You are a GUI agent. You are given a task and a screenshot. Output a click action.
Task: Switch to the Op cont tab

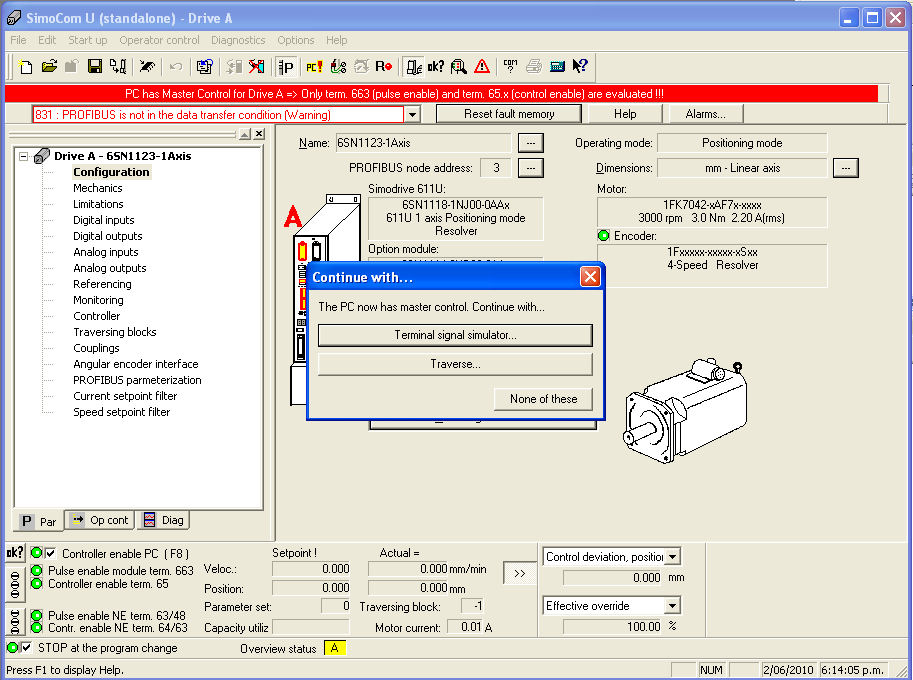99,520
